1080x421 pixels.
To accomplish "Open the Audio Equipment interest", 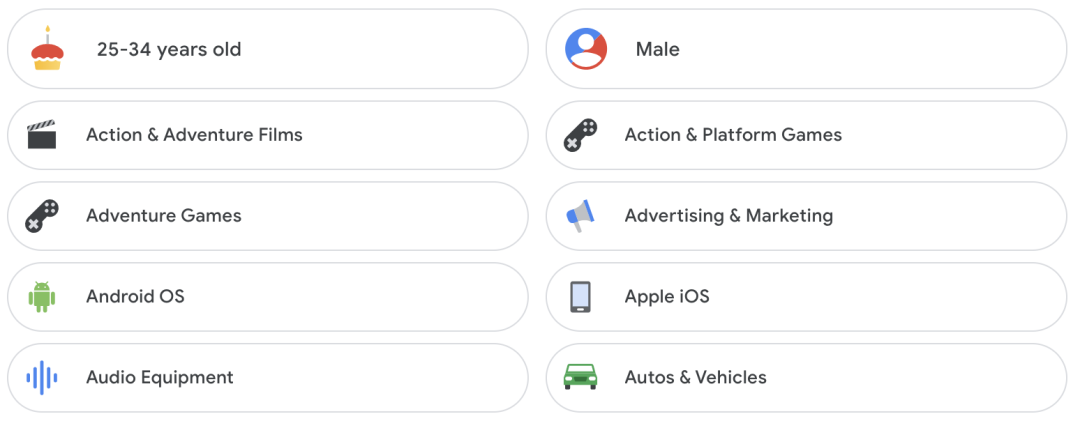I will click(268, 378).
